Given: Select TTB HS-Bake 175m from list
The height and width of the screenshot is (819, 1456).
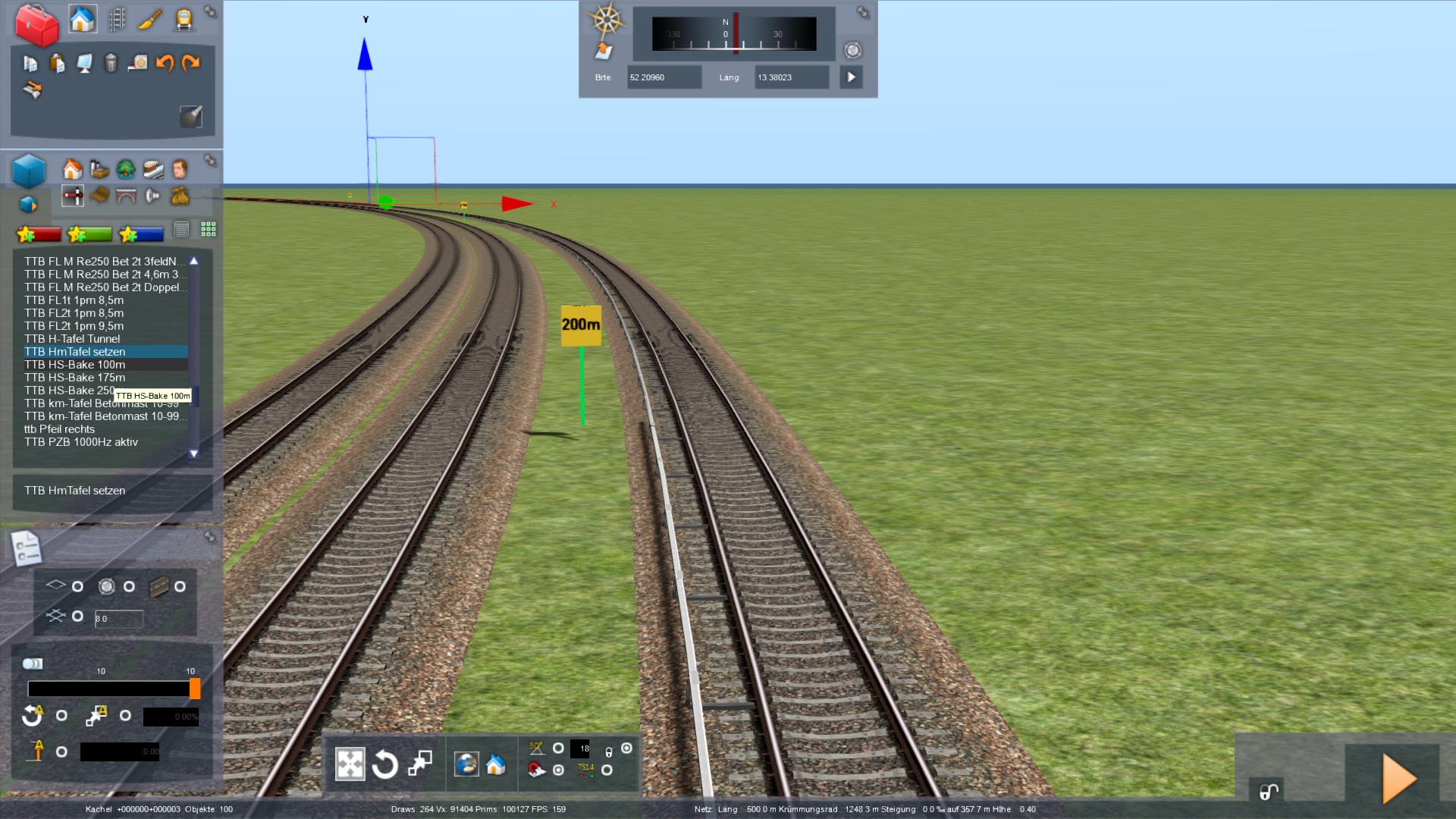Looking at the screenshot, I should [74, 378].
